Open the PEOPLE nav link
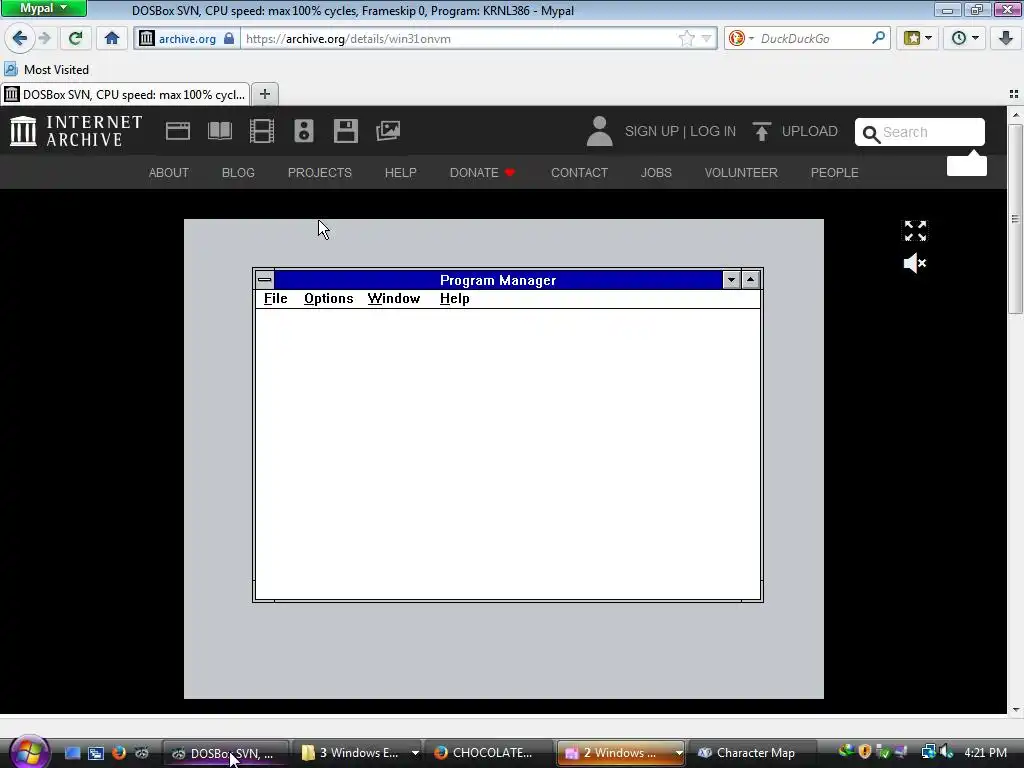 click(834, 172)
